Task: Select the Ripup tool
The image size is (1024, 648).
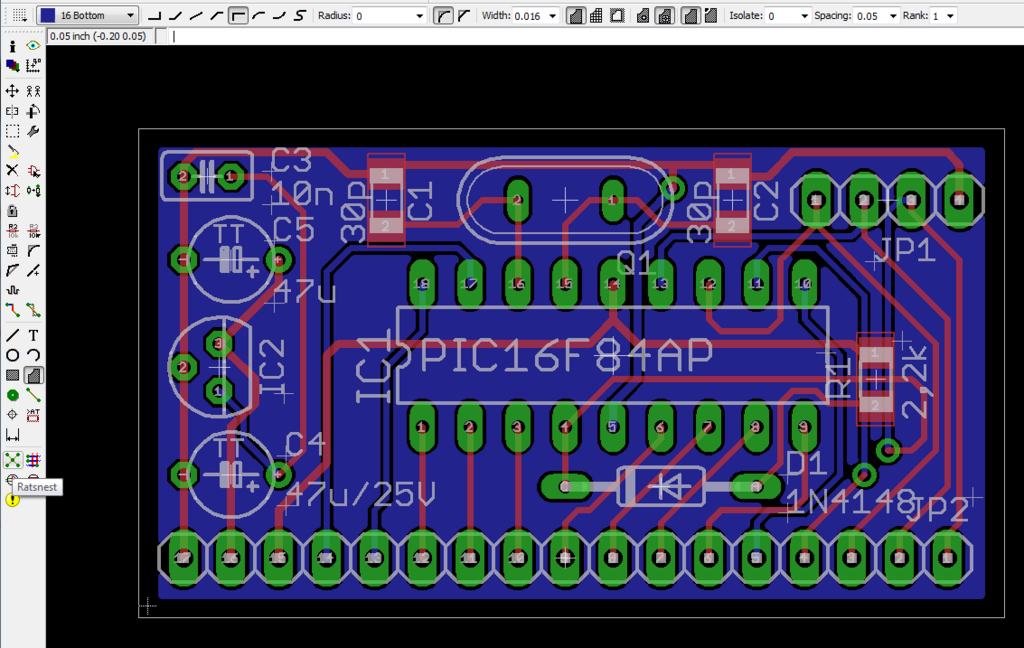Action: click(33, 310)
